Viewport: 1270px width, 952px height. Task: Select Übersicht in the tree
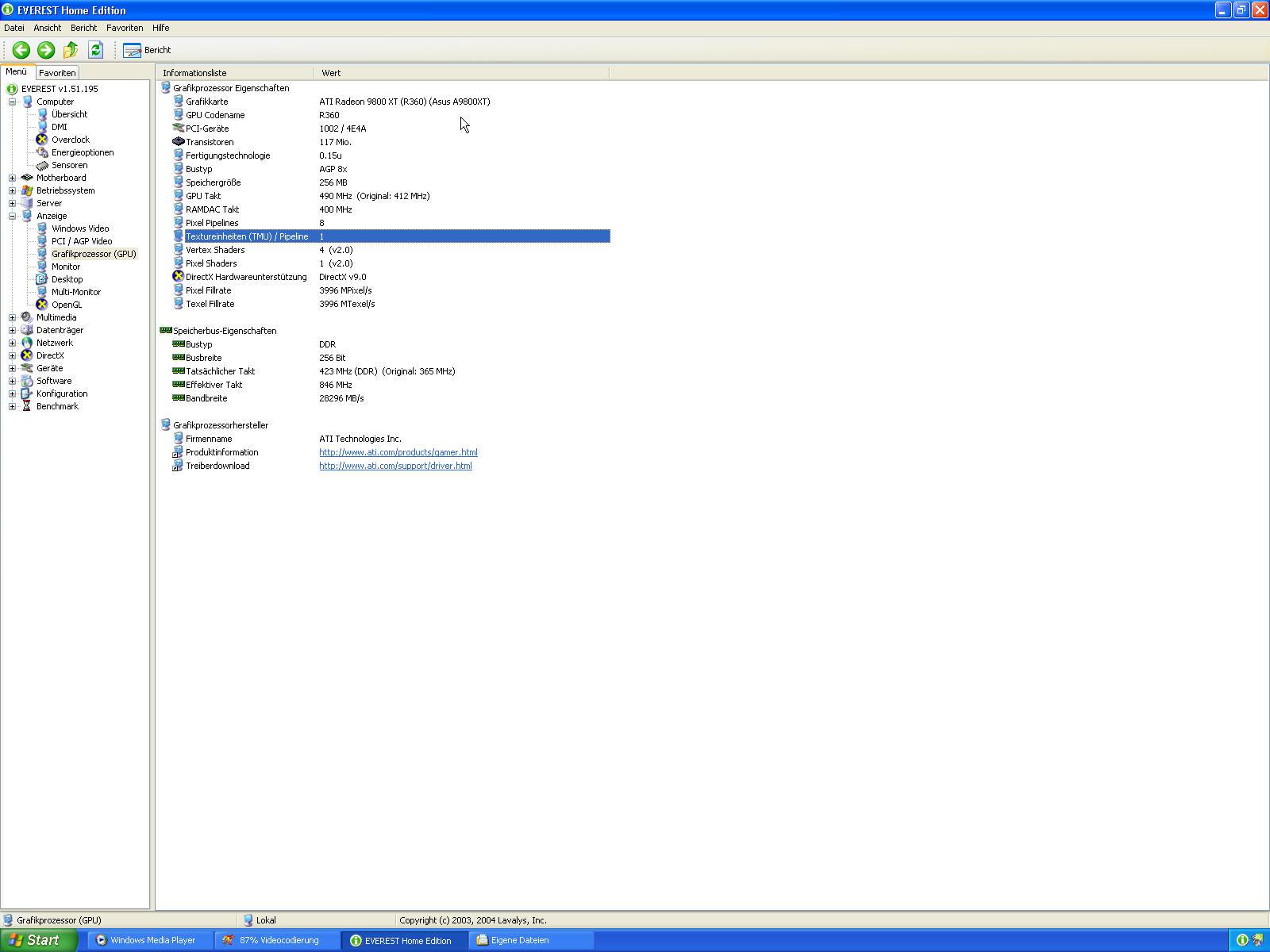click(69, 114)
